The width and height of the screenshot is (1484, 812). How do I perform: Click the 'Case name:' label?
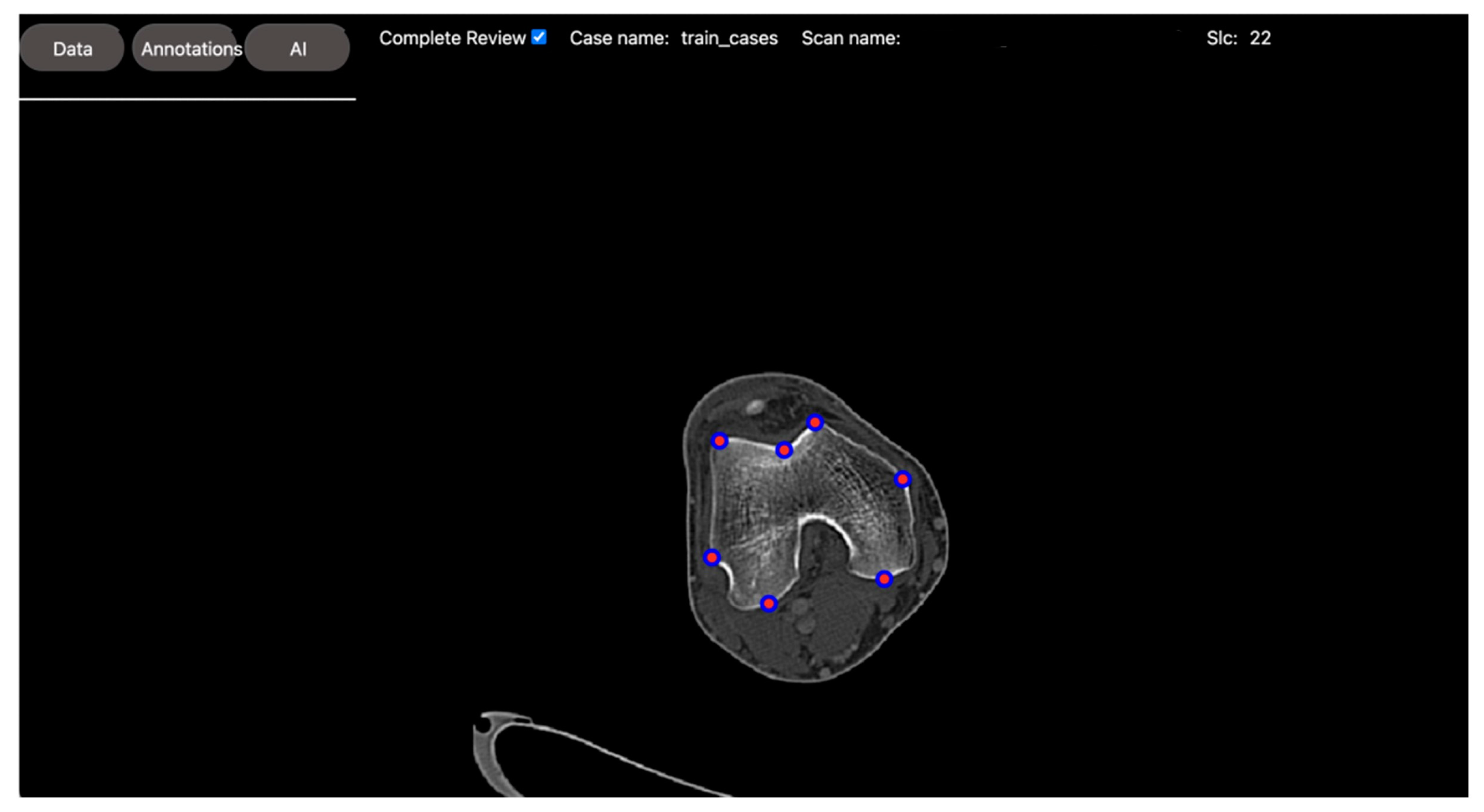click(x=618, y=38)
